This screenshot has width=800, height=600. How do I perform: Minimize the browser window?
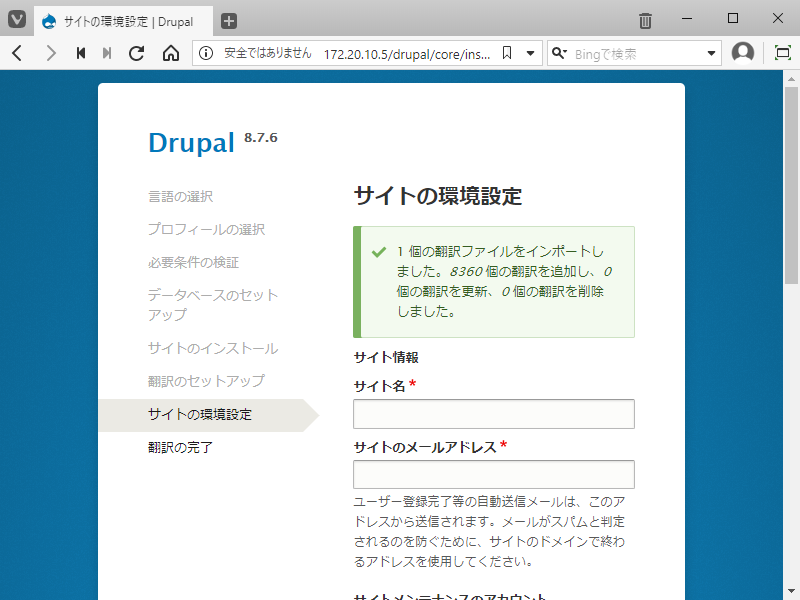687,19
